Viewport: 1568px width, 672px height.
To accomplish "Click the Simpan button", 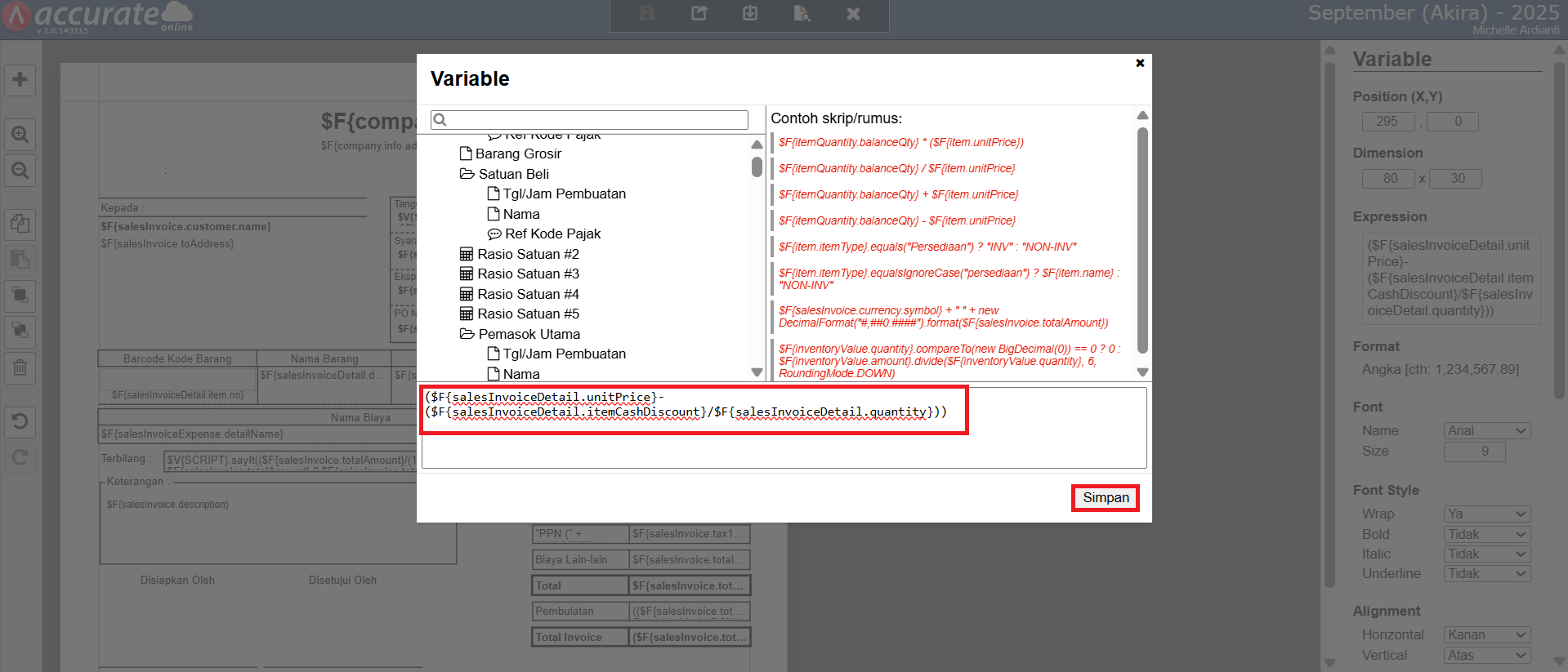I will [x=1105, y=497].
